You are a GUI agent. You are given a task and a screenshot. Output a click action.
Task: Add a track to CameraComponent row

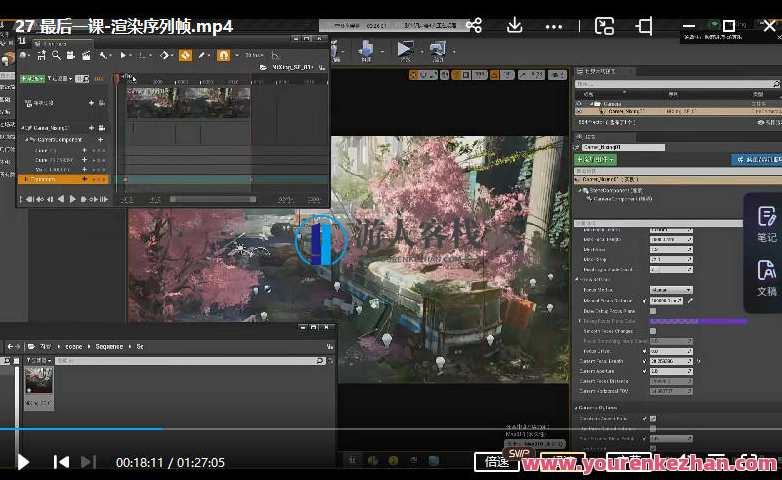coord(100,140)
